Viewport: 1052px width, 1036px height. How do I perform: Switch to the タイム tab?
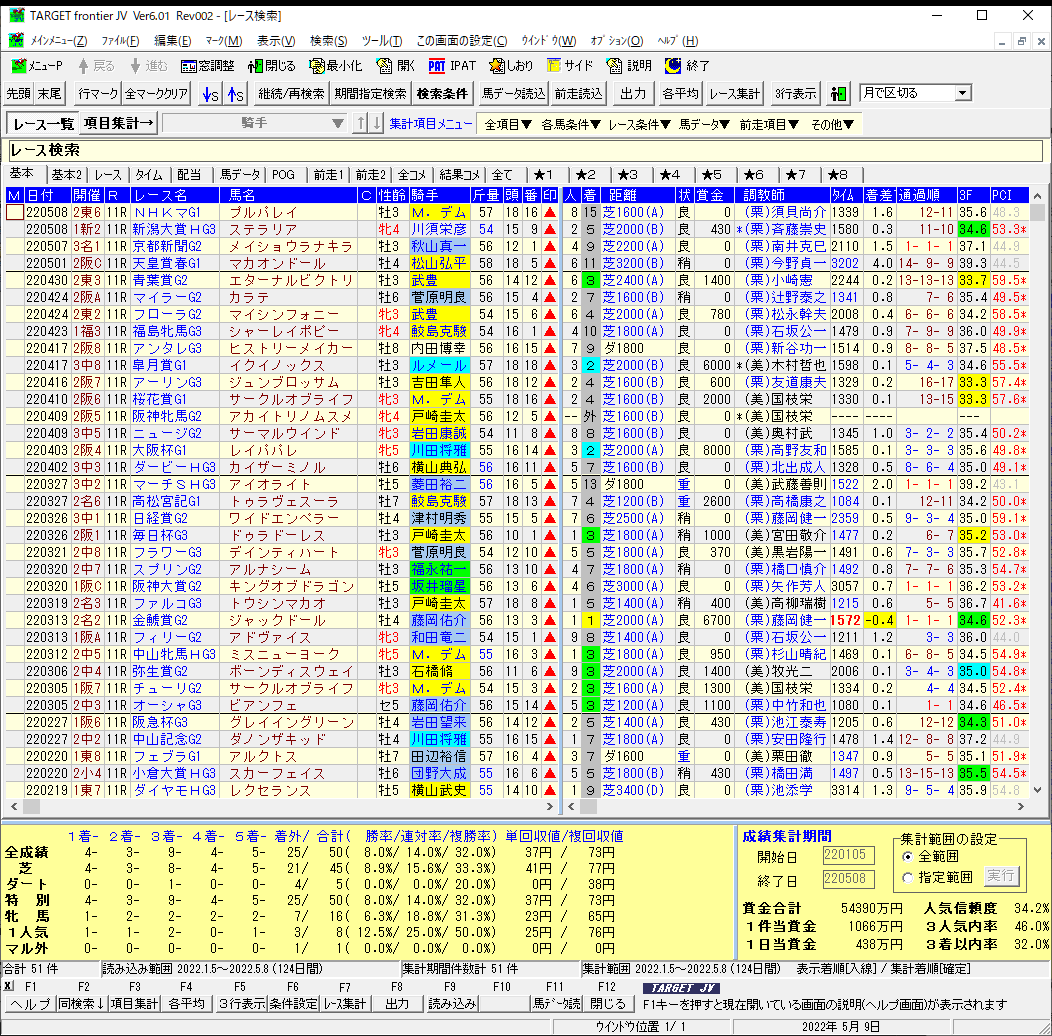149,175
